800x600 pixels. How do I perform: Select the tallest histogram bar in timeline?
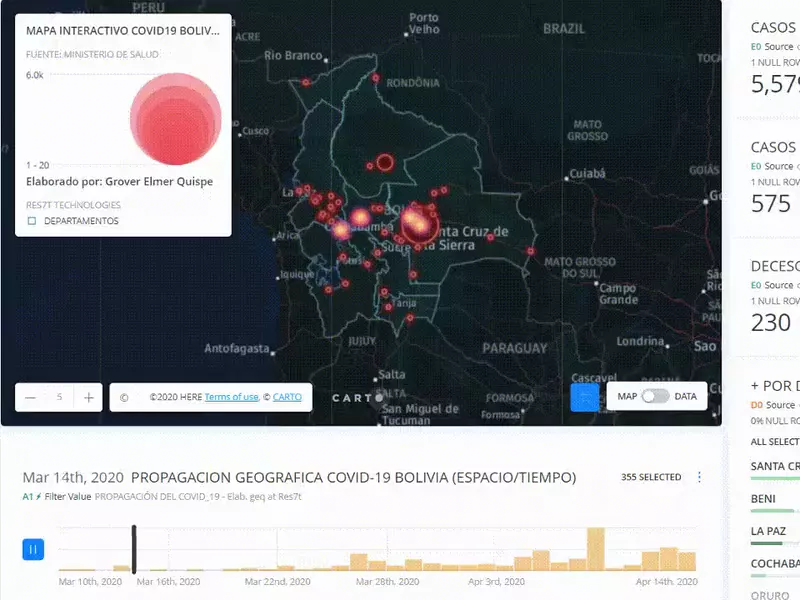click(x=595, y=549)
